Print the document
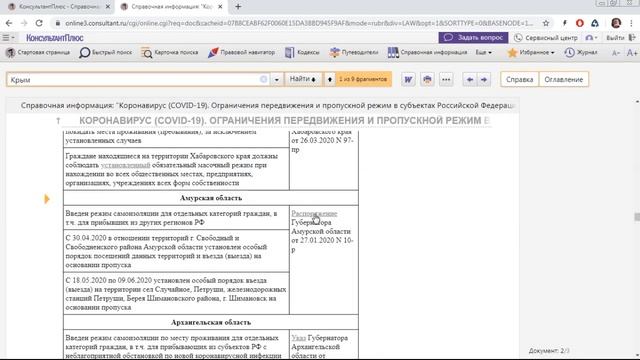This screenshot has height=360, width=640. click(x=427, y=80)
